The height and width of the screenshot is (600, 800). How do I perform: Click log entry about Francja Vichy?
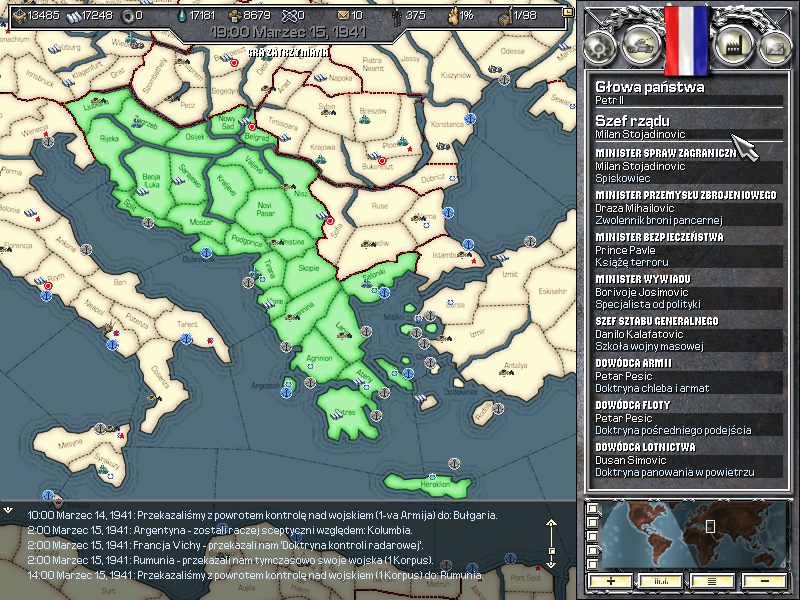[224, 545]
